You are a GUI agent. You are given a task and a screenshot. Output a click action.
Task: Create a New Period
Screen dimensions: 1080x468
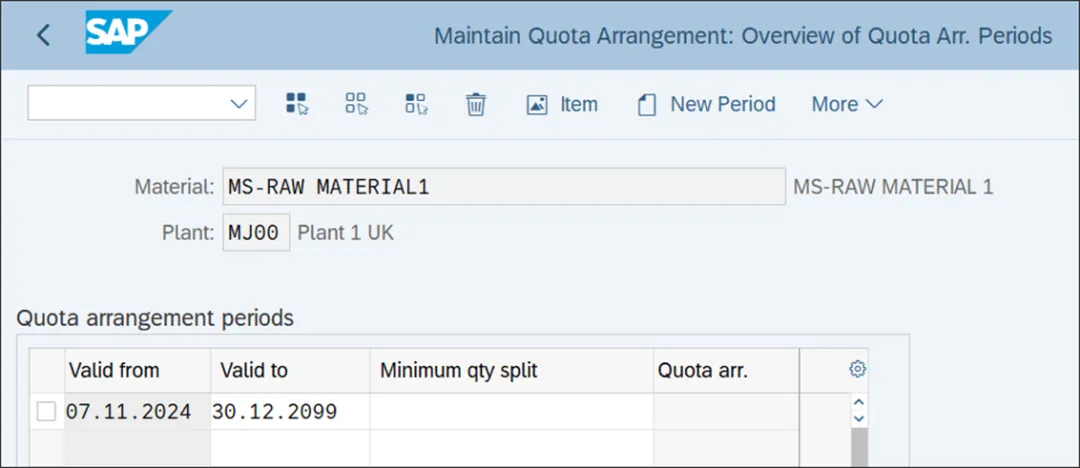[706, 104]
